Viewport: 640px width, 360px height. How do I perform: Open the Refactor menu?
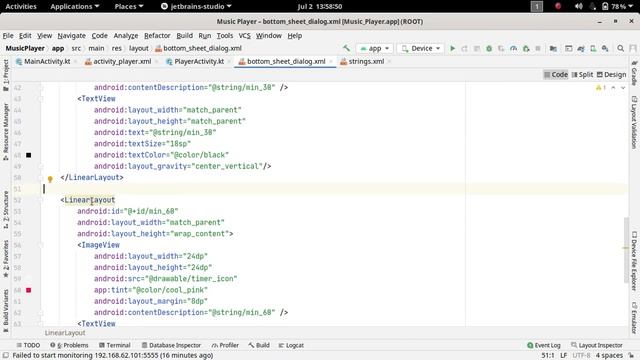157,36
